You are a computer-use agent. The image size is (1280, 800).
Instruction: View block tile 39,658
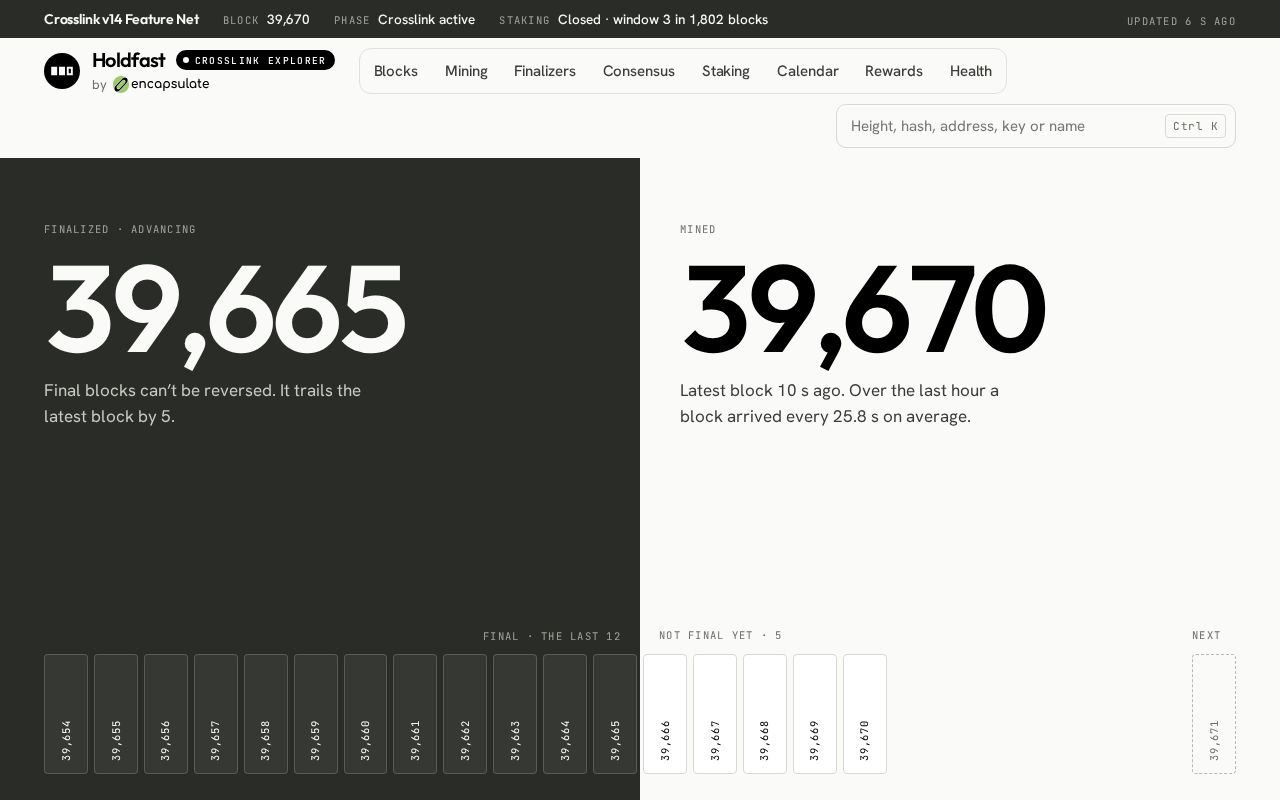266,714
